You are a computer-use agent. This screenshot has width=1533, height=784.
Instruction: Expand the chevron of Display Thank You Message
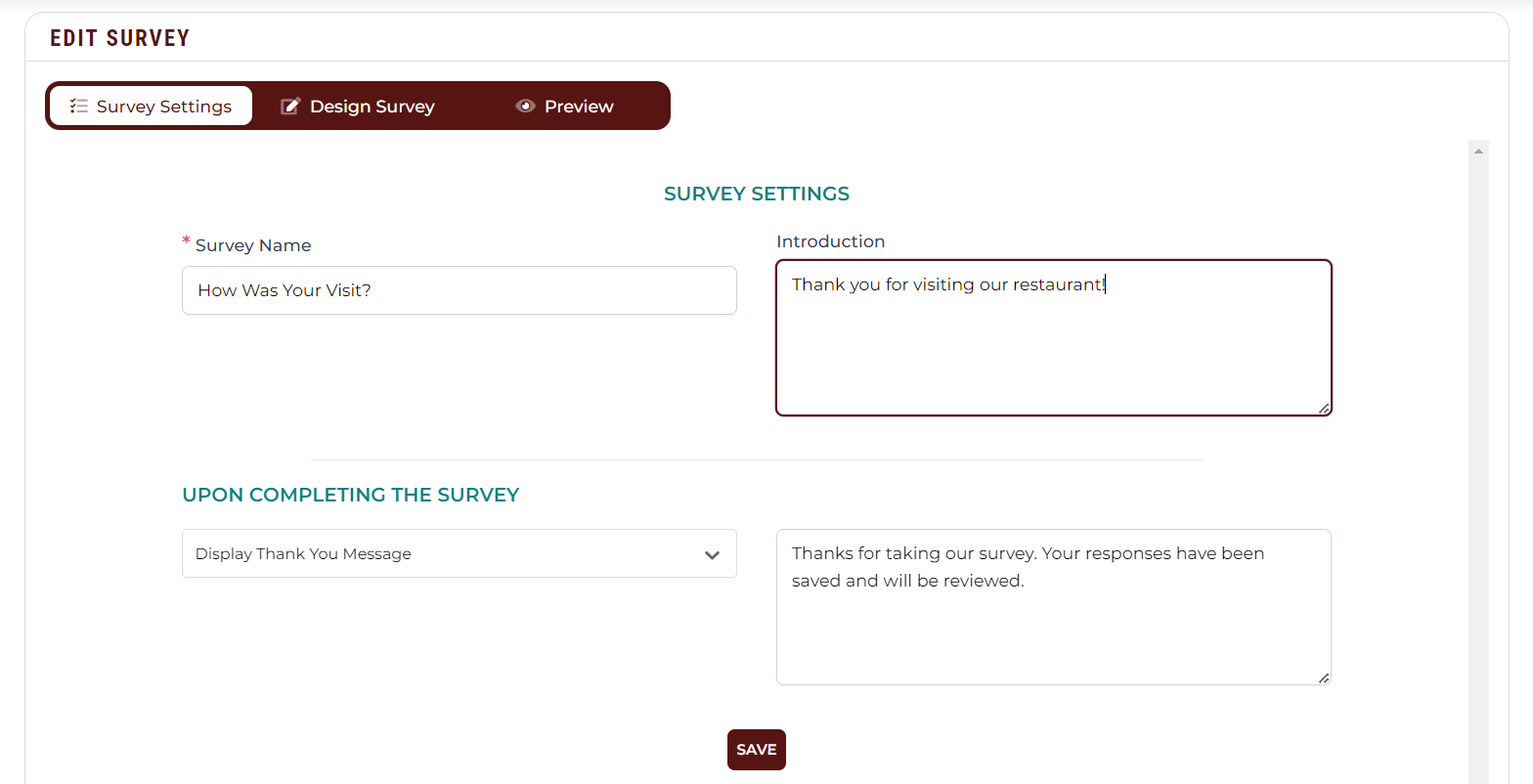point(712,554)
